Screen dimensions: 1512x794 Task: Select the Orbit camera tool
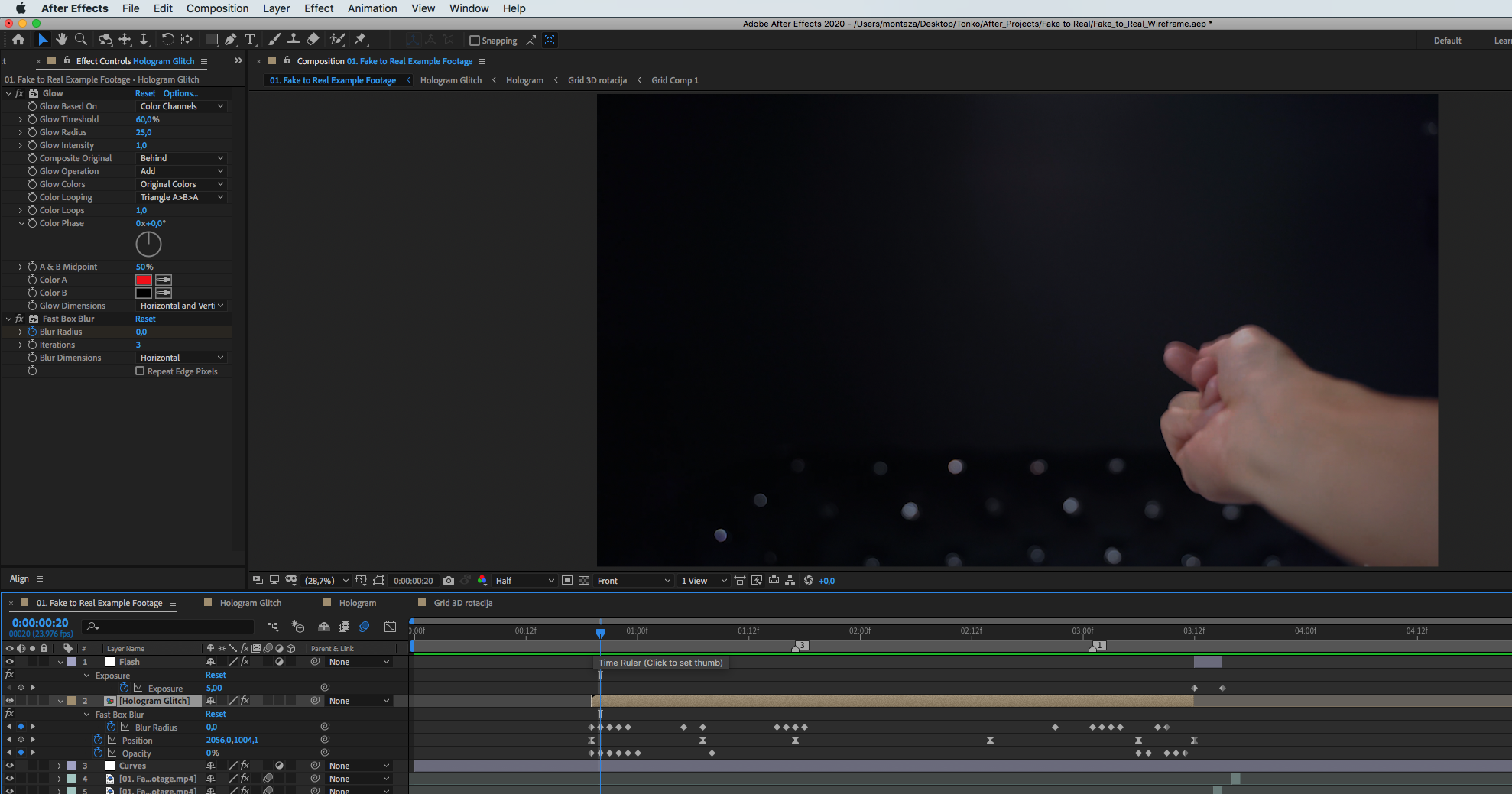(x=105, y=40)
